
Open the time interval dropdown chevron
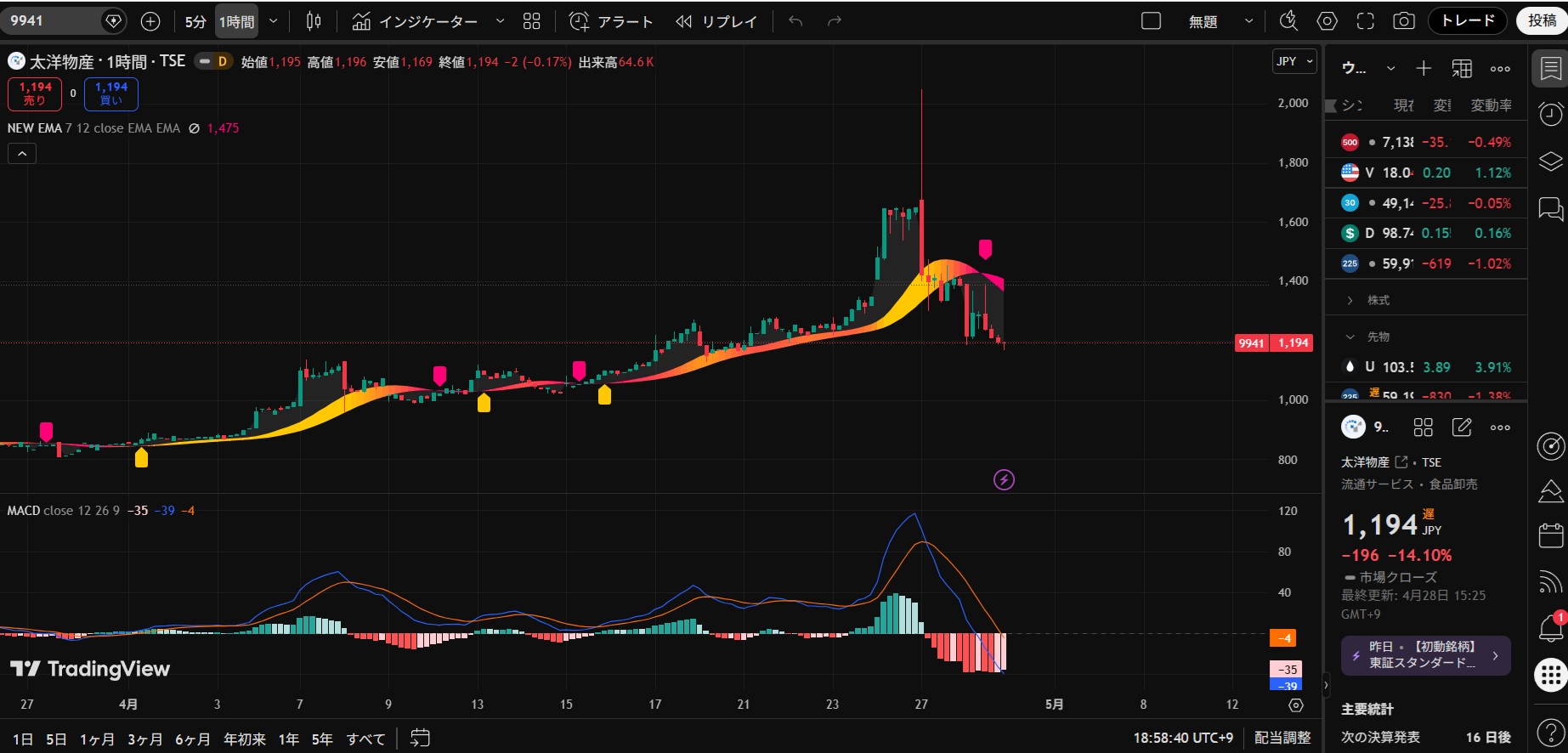point(274,21)
